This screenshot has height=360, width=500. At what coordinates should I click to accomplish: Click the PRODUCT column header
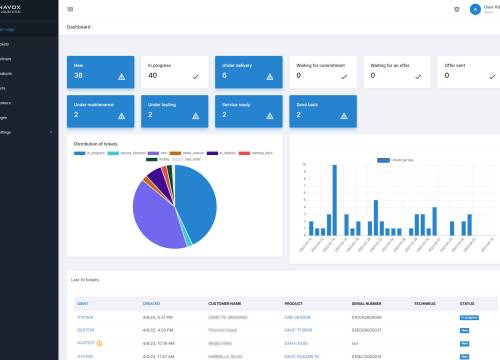click(293, 304)
